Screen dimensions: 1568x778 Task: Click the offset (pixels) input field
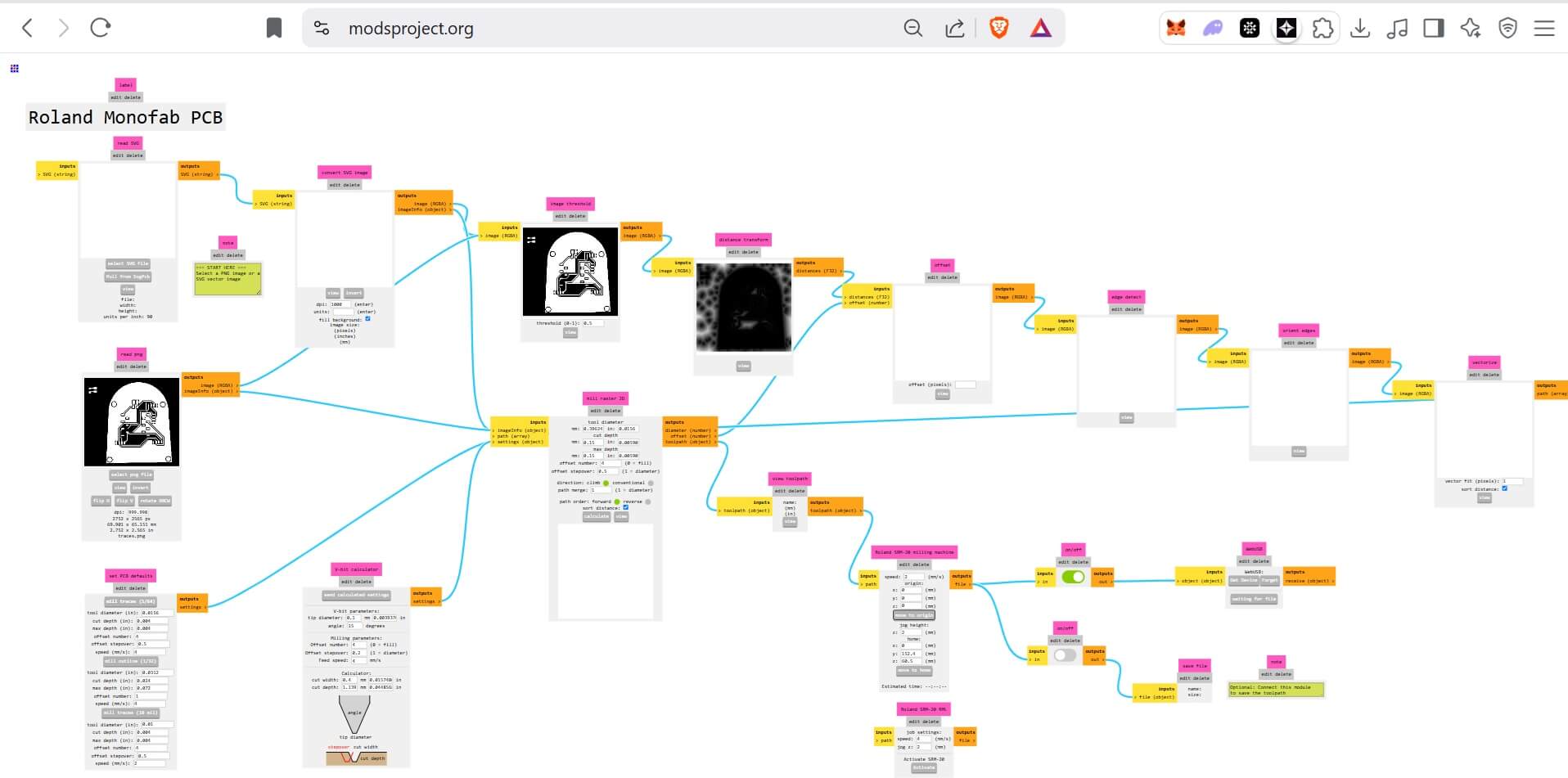pos(966,385)
